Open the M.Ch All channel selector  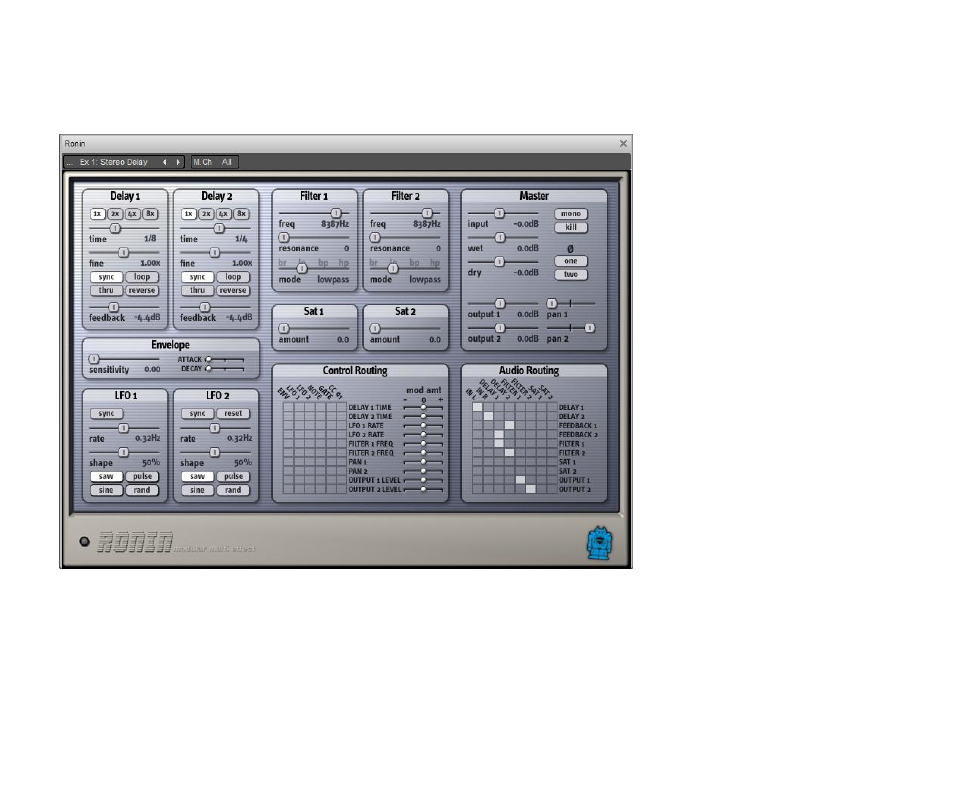(214, 162)
